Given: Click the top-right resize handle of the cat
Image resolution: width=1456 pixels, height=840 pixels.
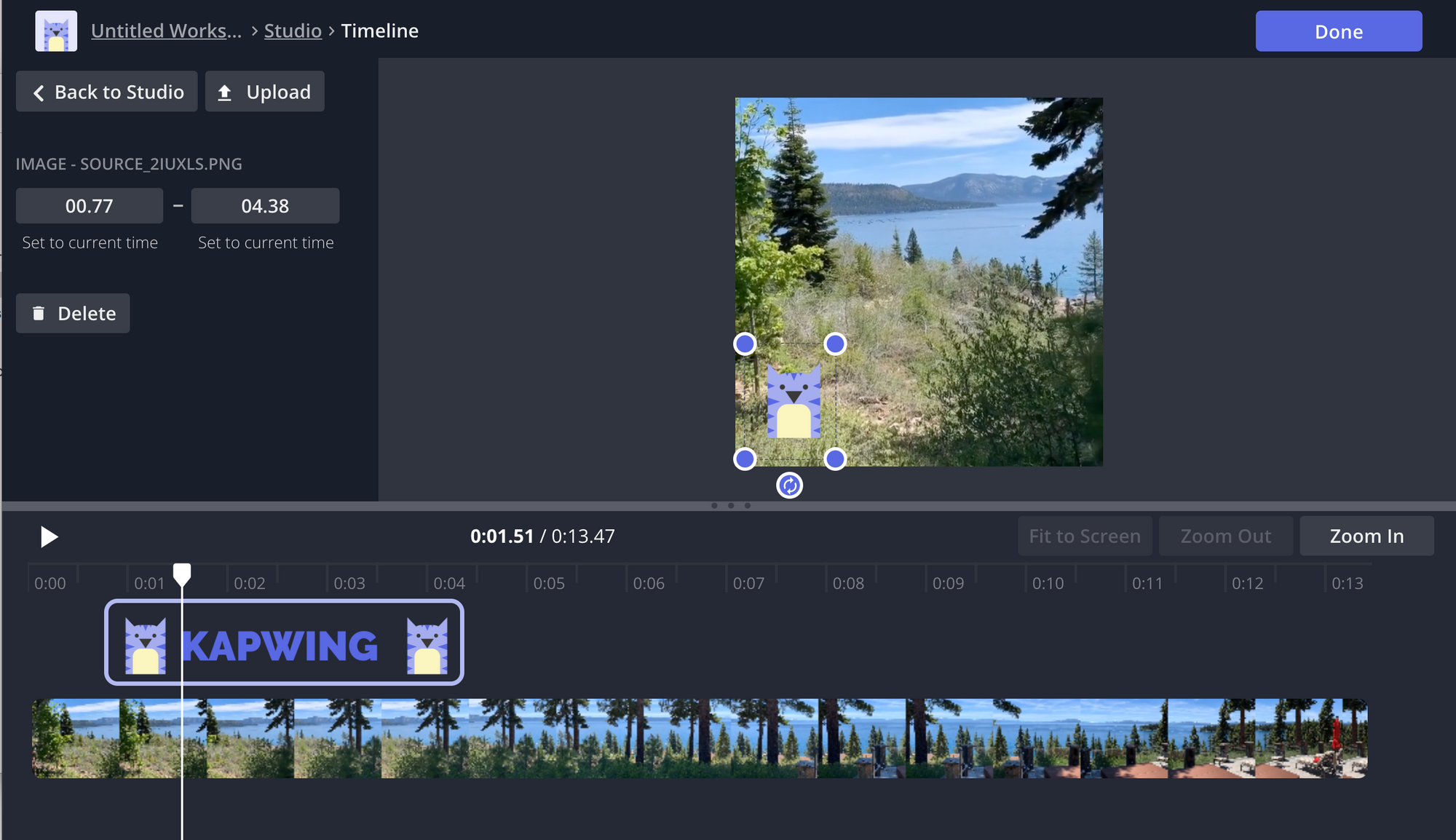Looking at the screenshot, I should (835, 344).
